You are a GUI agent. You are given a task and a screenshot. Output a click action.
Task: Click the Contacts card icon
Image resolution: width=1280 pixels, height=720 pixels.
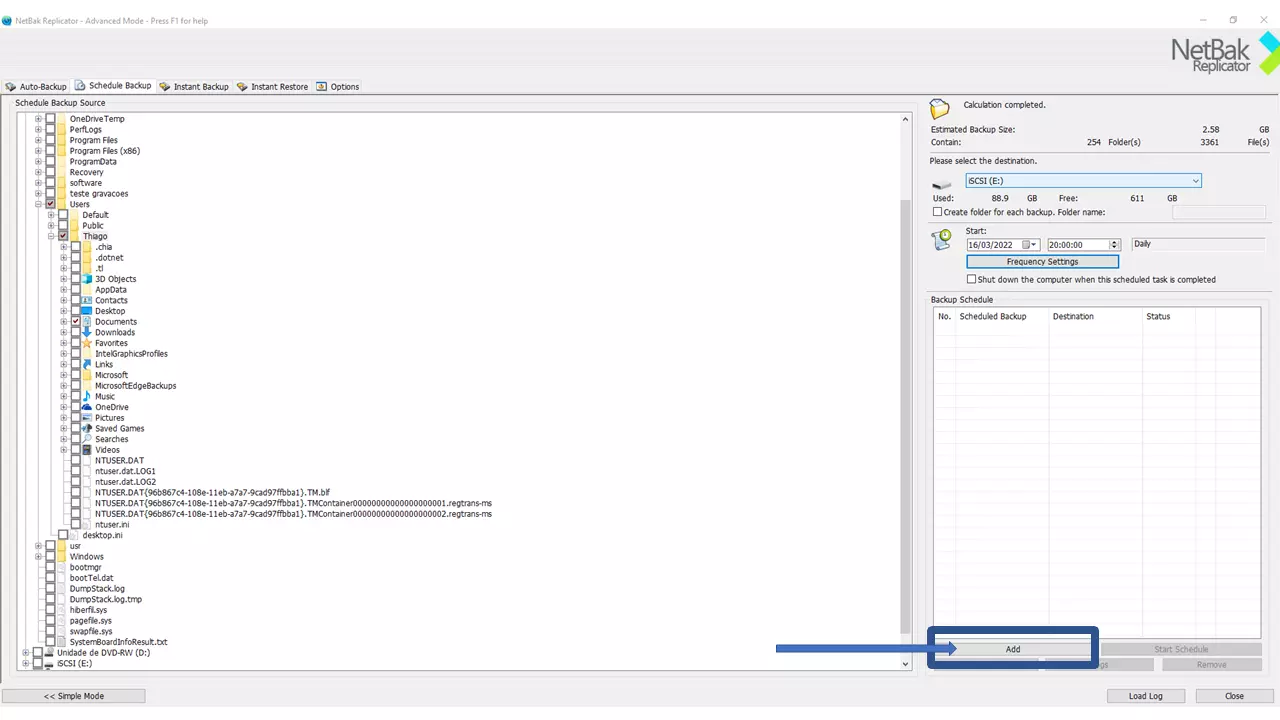(87, 300)
